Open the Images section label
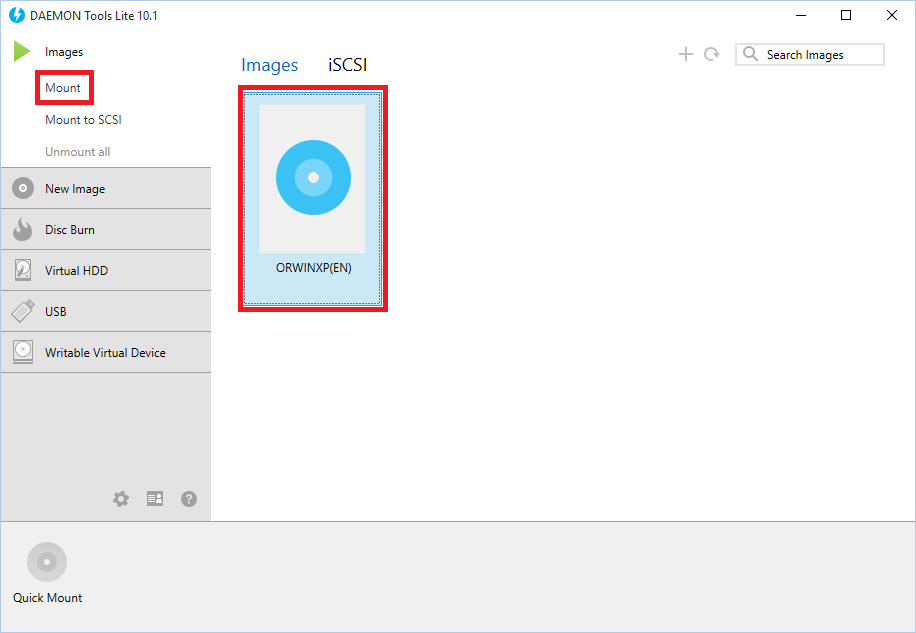 point(64,52)
